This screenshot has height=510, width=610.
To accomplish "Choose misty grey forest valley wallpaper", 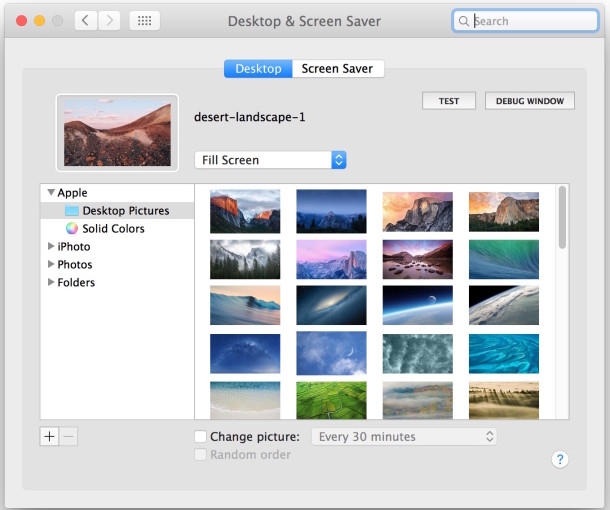I will click(x=245, y=259).
